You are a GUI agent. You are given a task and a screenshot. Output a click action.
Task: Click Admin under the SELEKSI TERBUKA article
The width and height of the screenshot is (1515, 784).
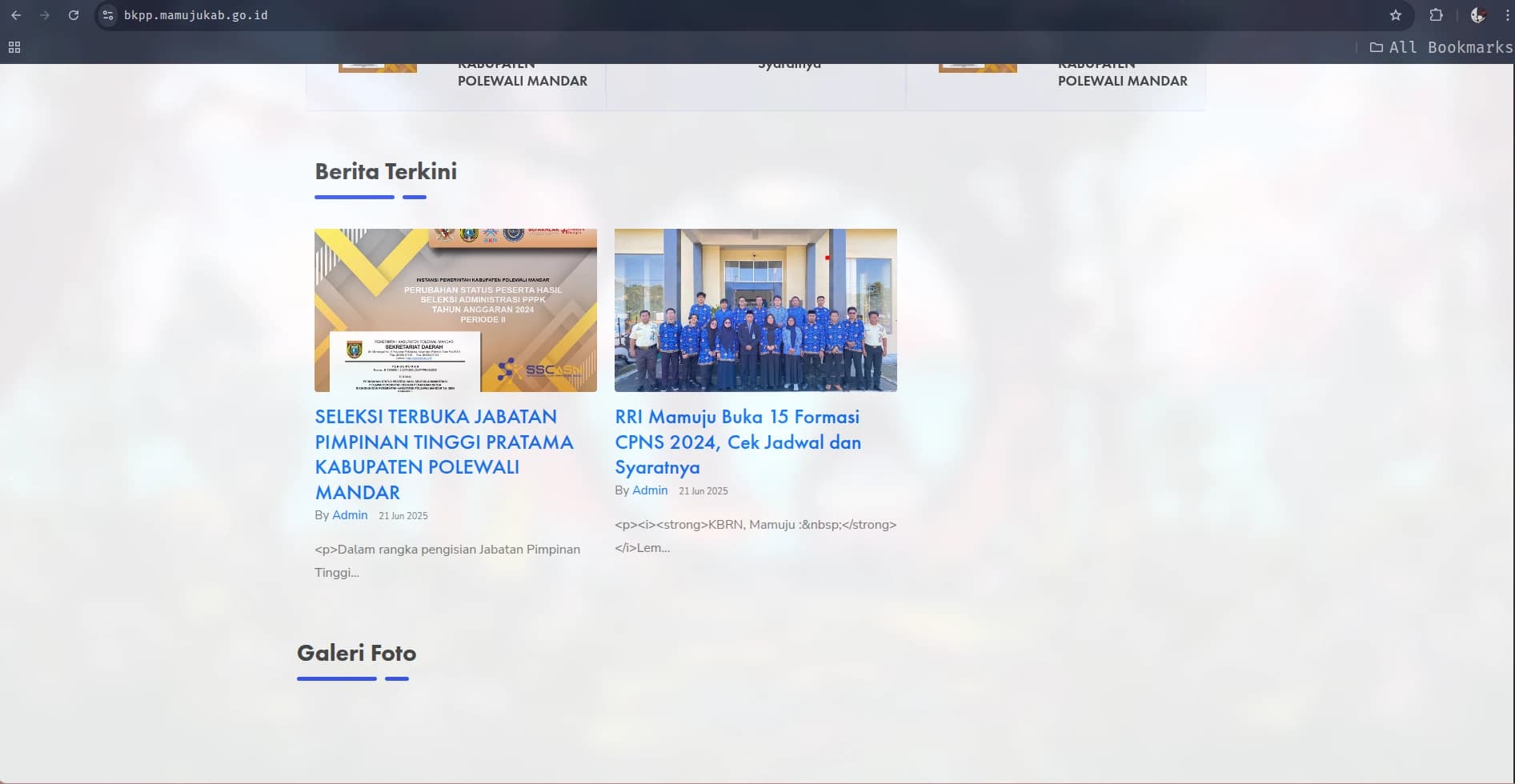pos(350,515)
